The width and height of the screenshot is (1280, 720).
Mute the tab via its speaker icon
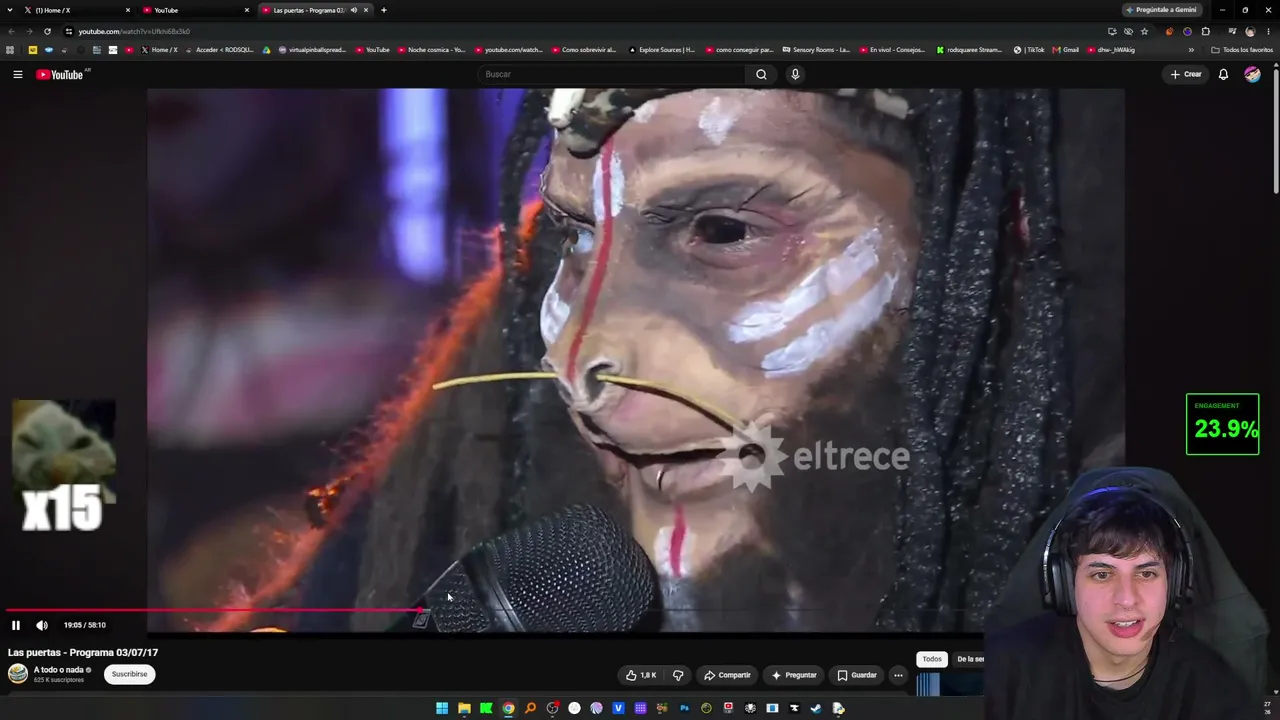[354, 10]
